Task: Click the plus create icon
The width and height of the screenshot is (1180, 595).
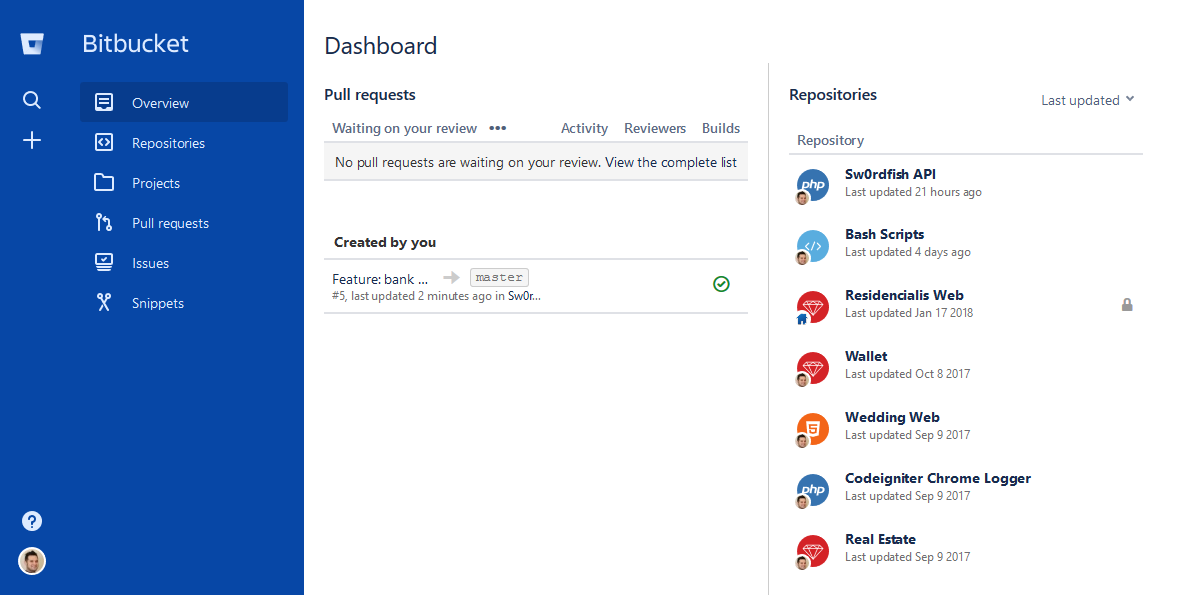Action: (32, 140)
